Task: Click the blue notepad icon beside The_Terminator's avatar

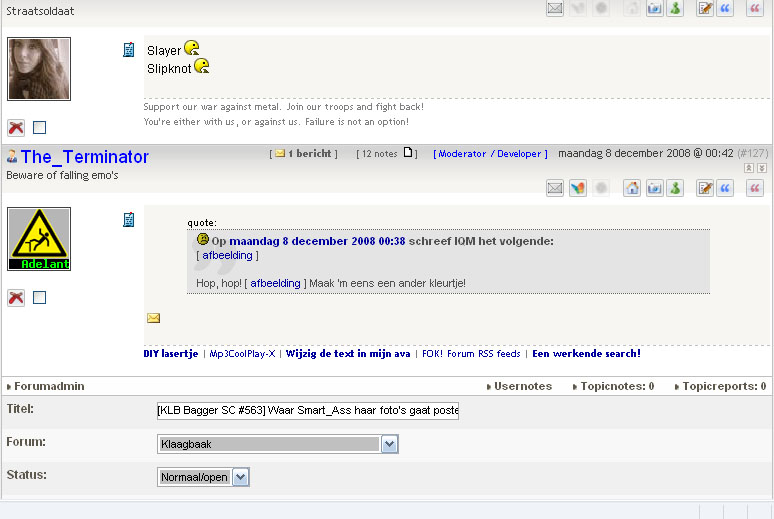Action: click(128, 220)
